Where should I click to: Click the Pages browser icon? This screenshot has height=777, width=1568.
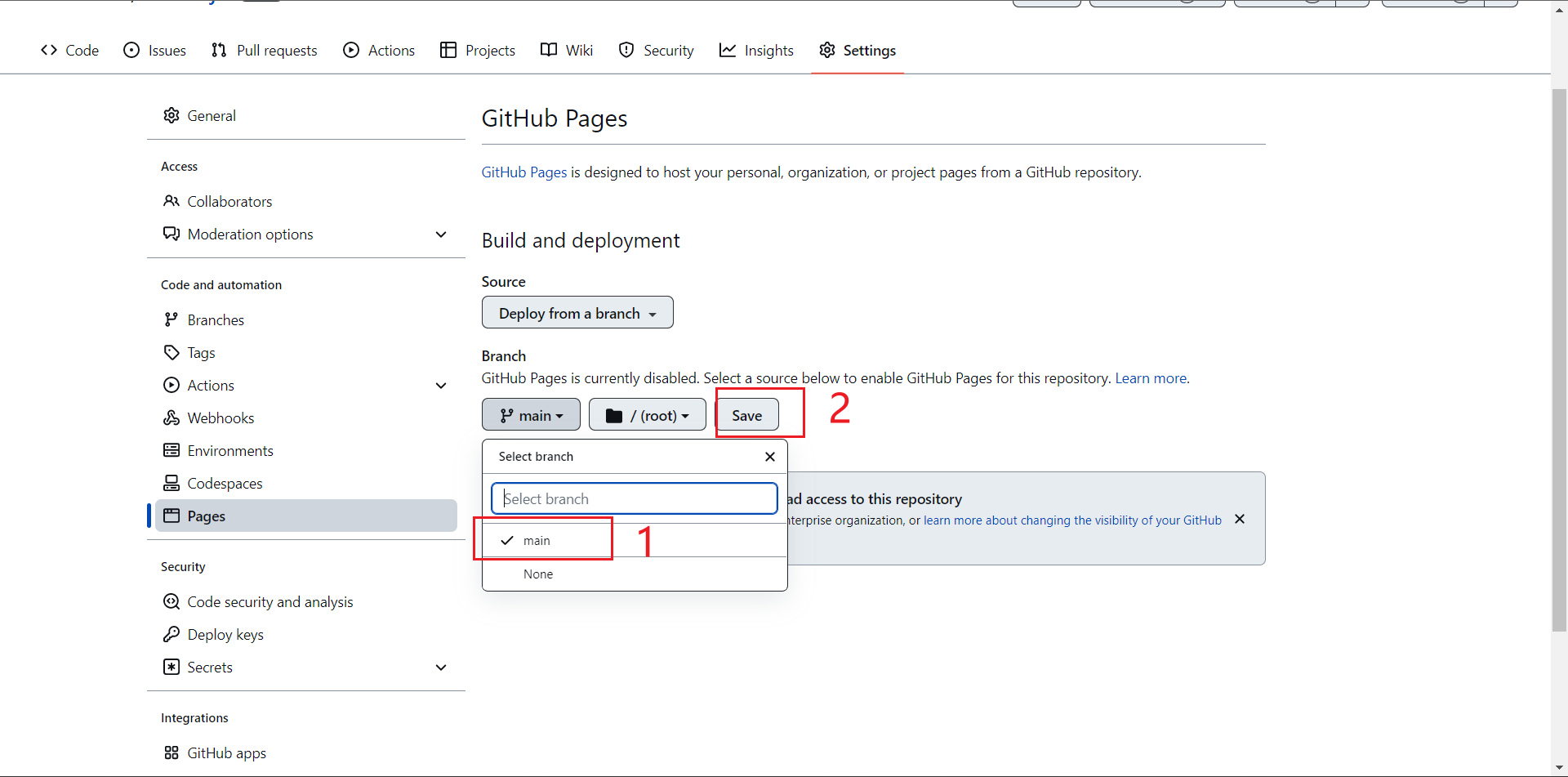pyautogui.click(x=171, y=516)
